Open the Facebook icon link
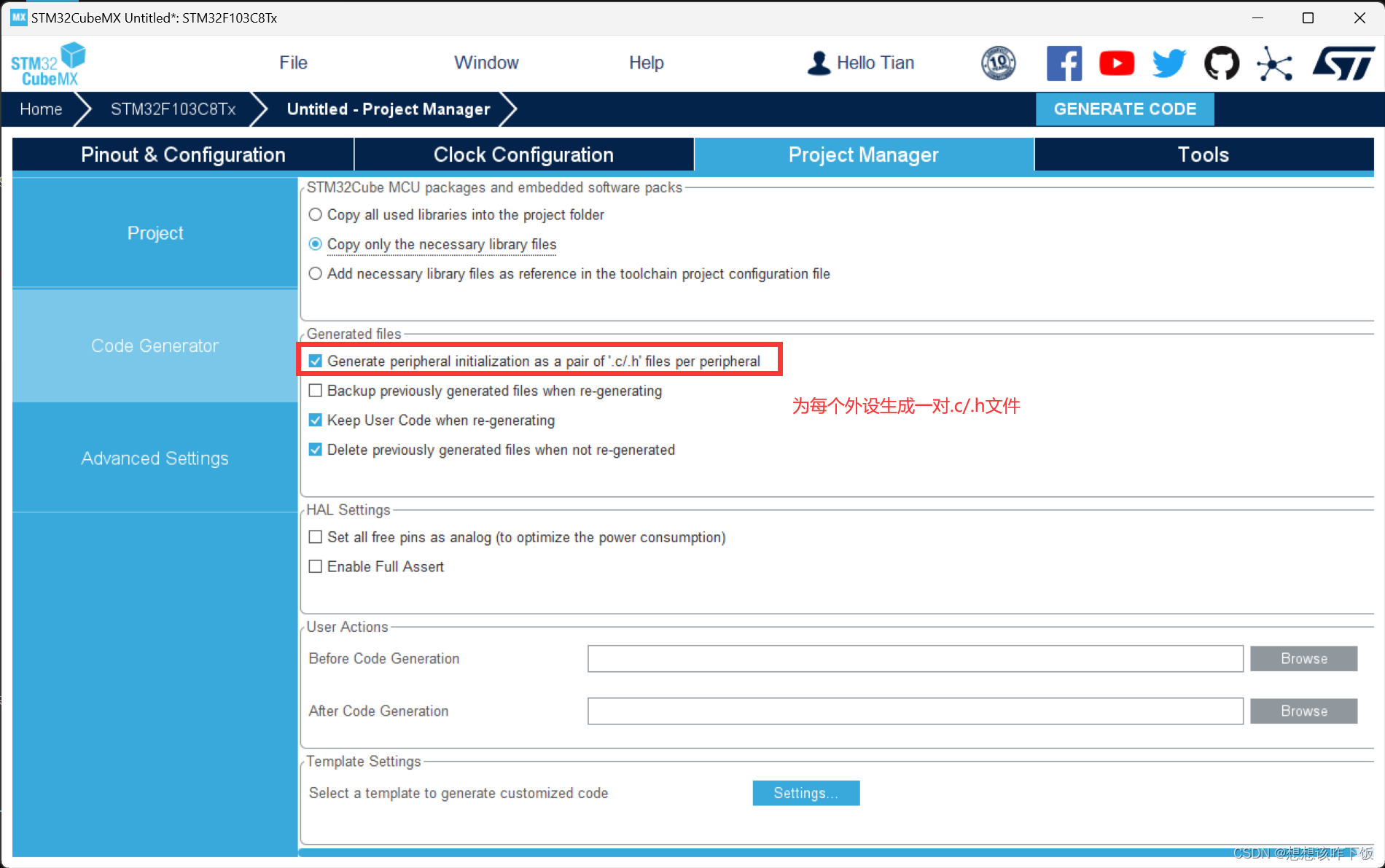Screen dimensions: 1385x868 [1064, 63]
